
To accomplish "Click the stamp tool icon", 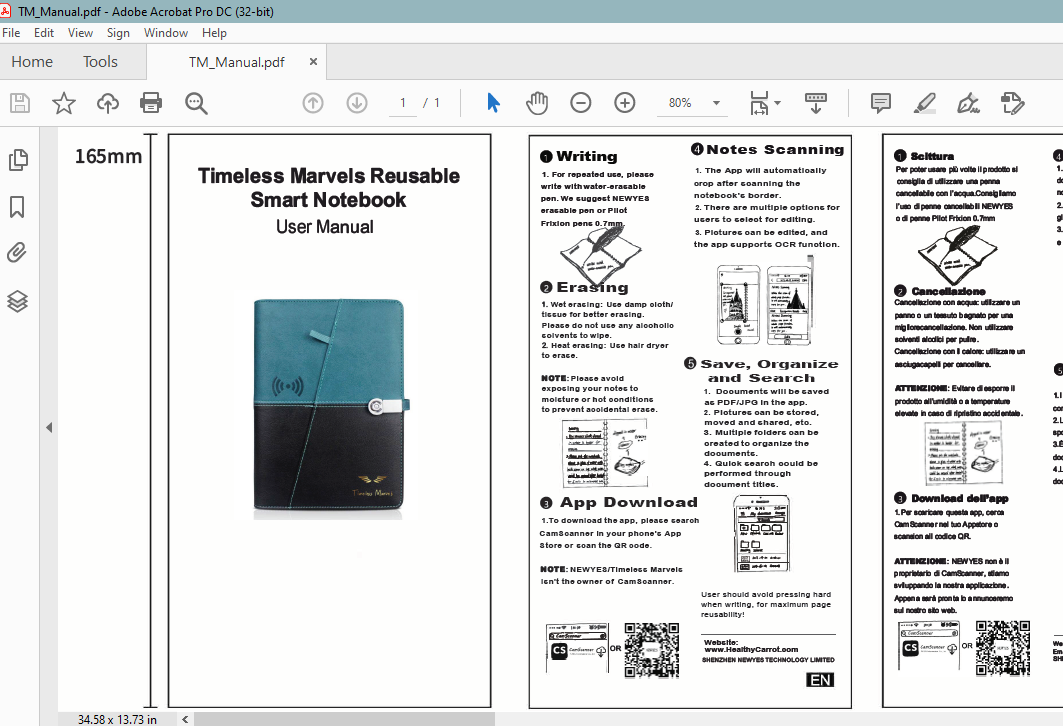I will click(1012, 103).
